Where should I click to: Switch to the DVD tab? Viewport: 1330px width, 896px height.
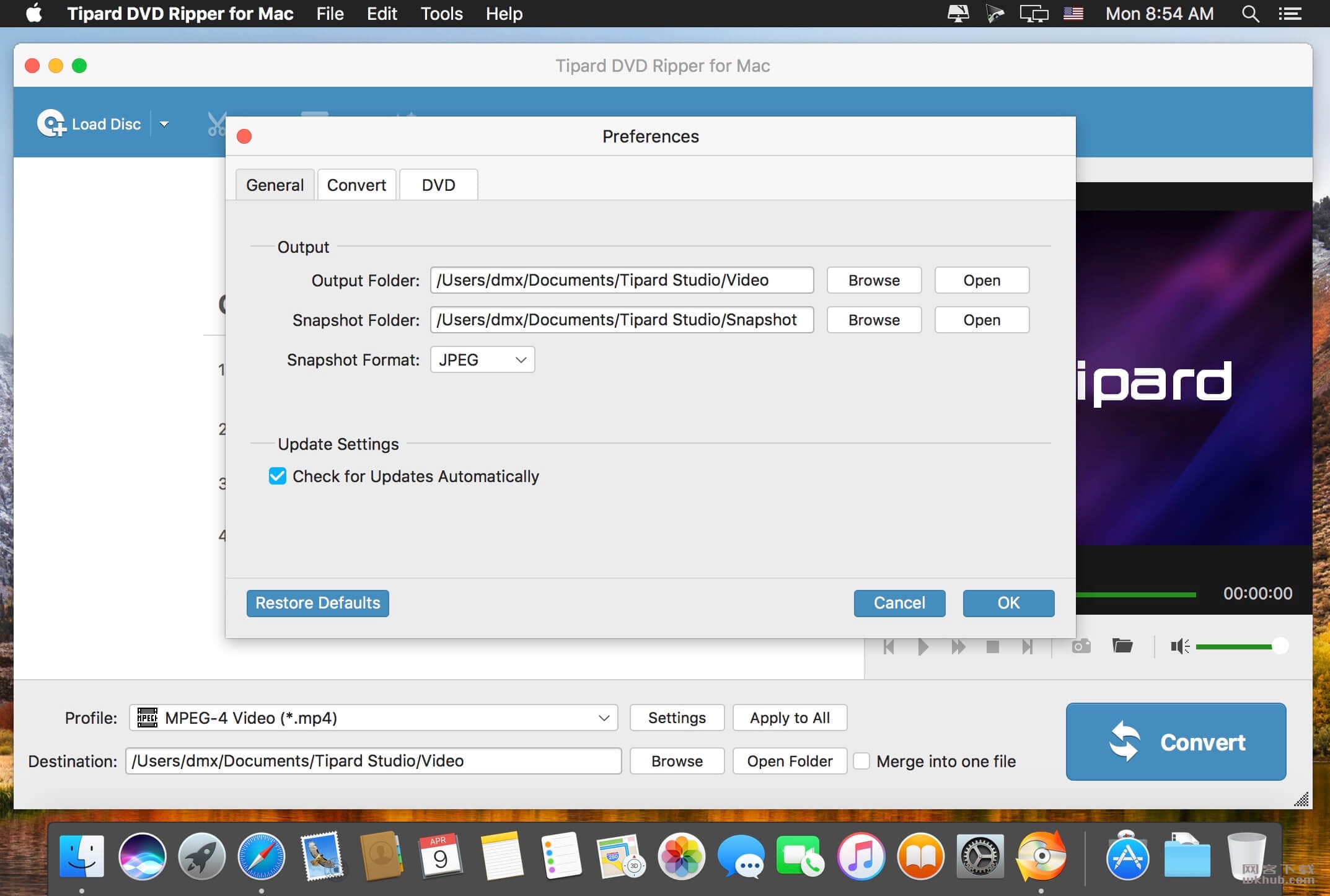[438, 185]
